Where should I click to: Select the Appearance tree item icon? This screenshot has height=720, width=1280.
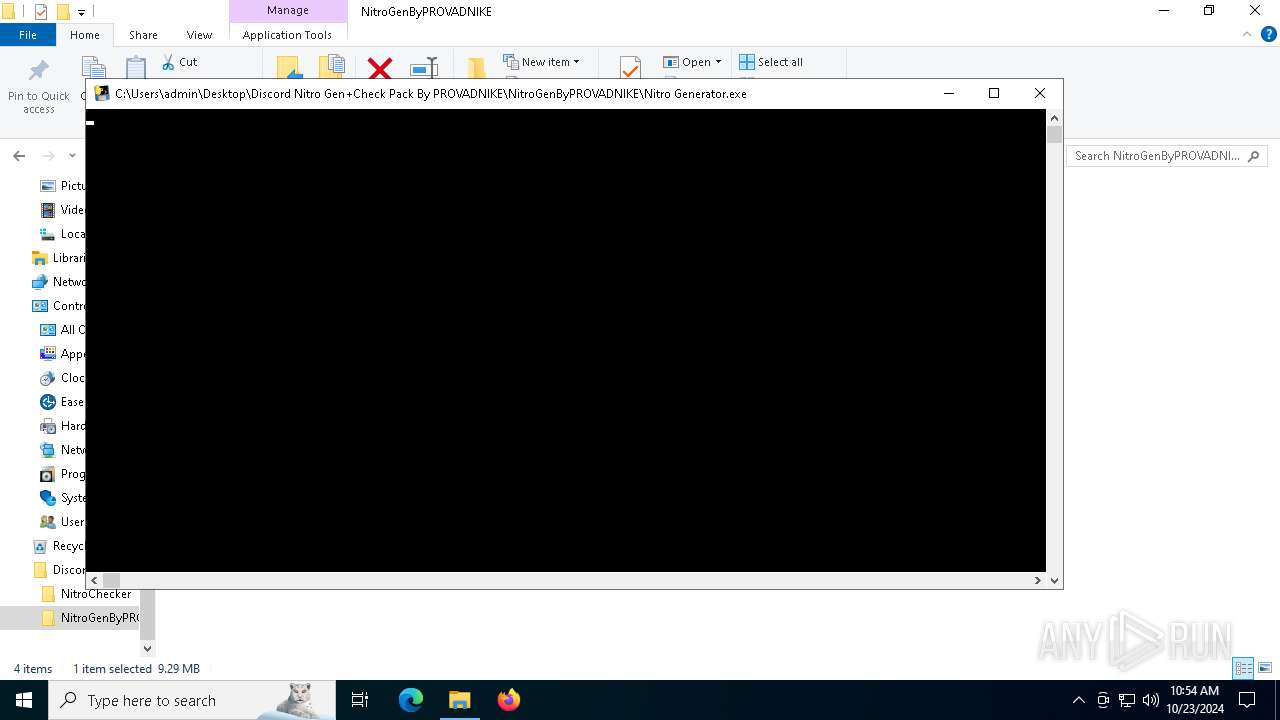47,354
